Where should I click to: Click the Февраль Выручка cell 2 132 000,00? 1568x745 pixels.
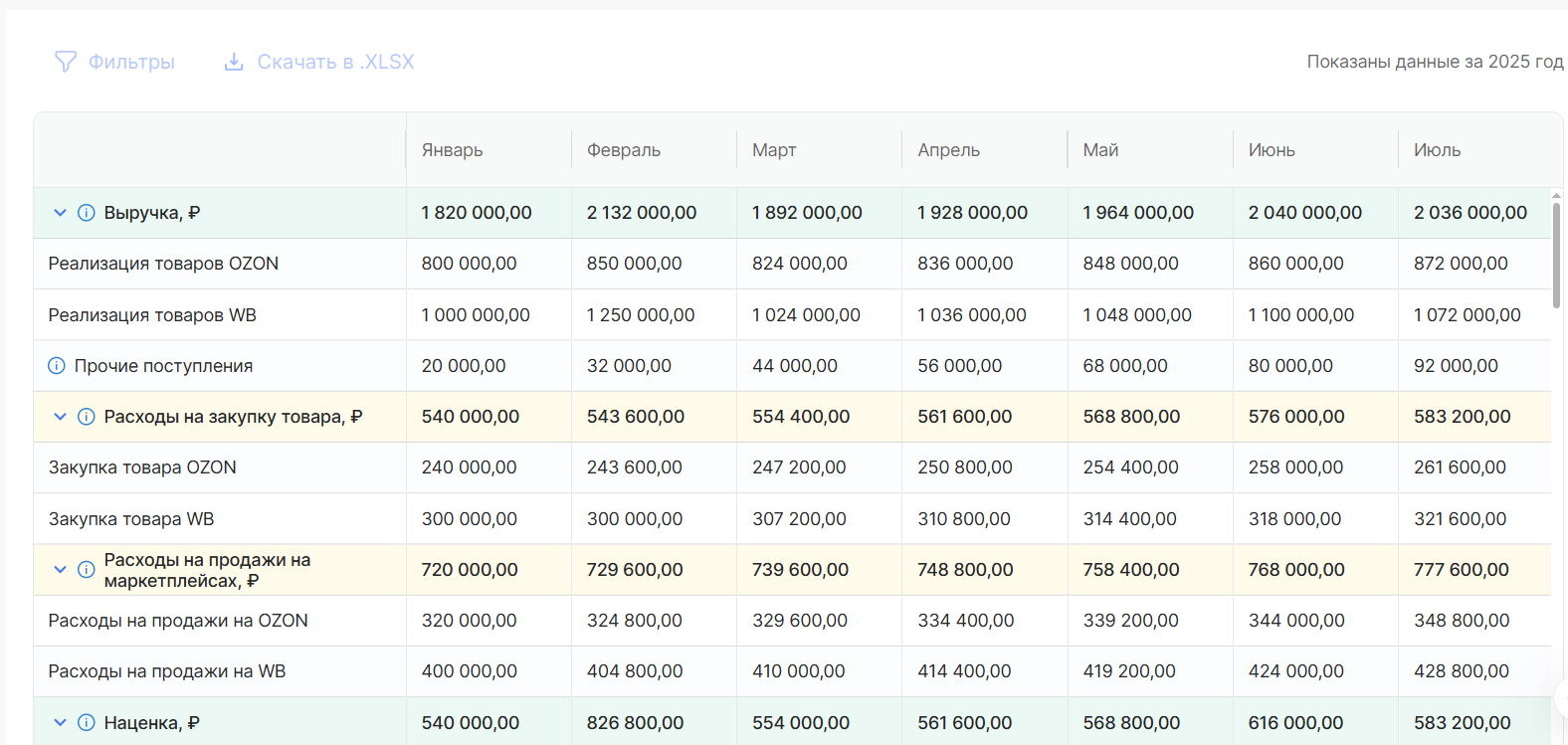pos(642,213)
